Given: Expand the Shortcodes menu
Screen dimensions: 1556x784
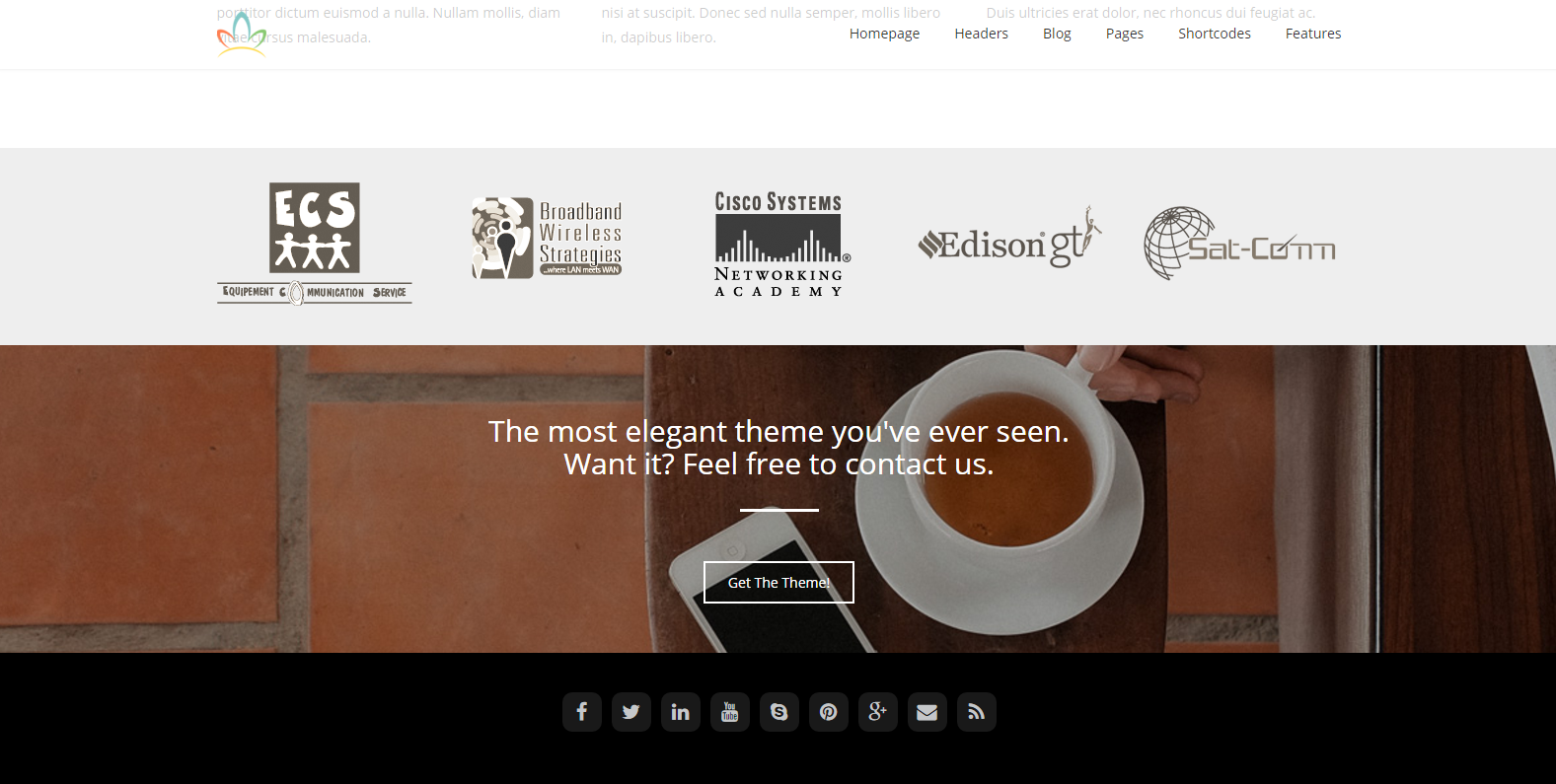Looking at the screenshot, I should tap(1215, 34).
